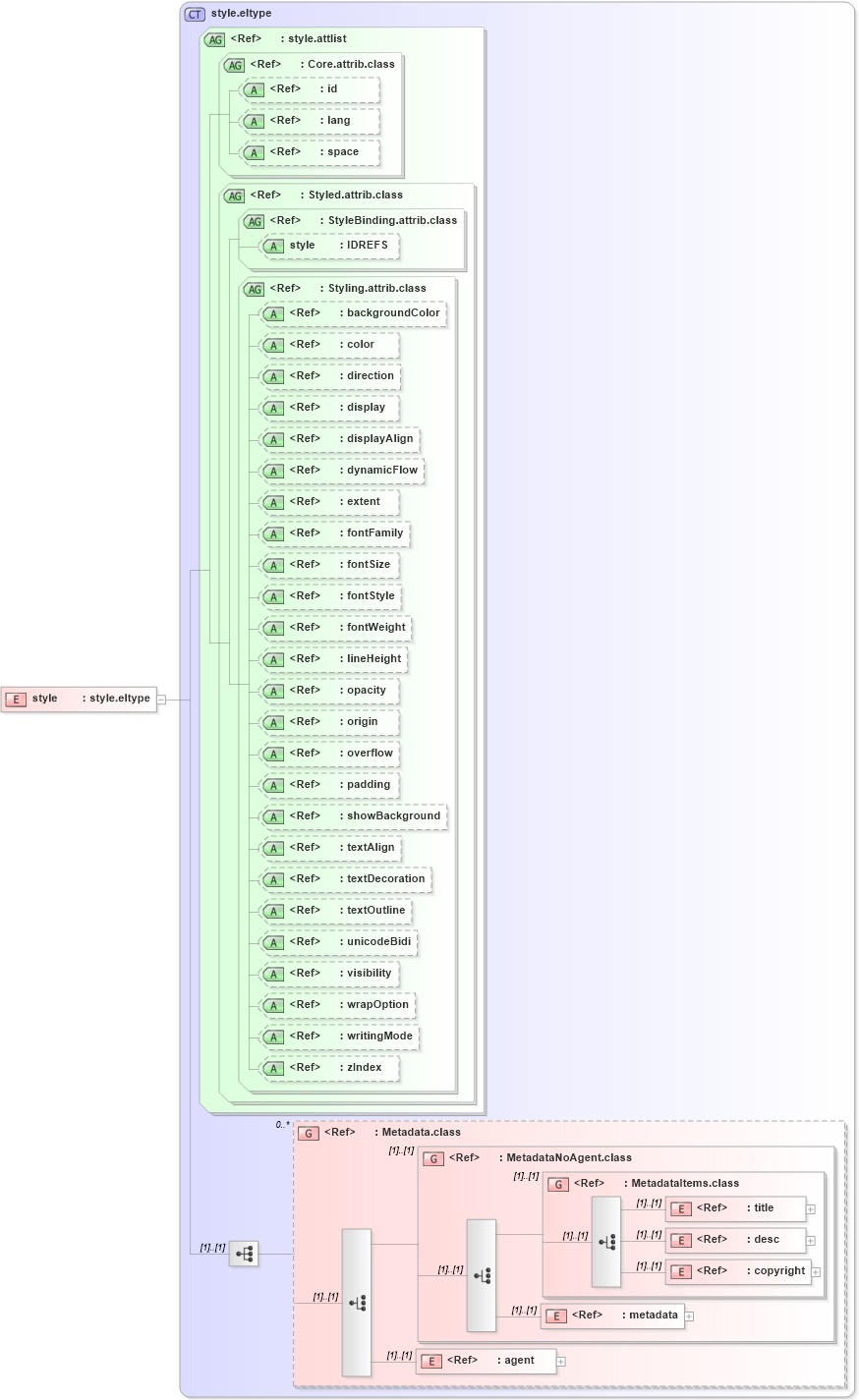Click the CT icon of style.eltype
Screen dimensions: 859x1400
[x=195, y=14]
